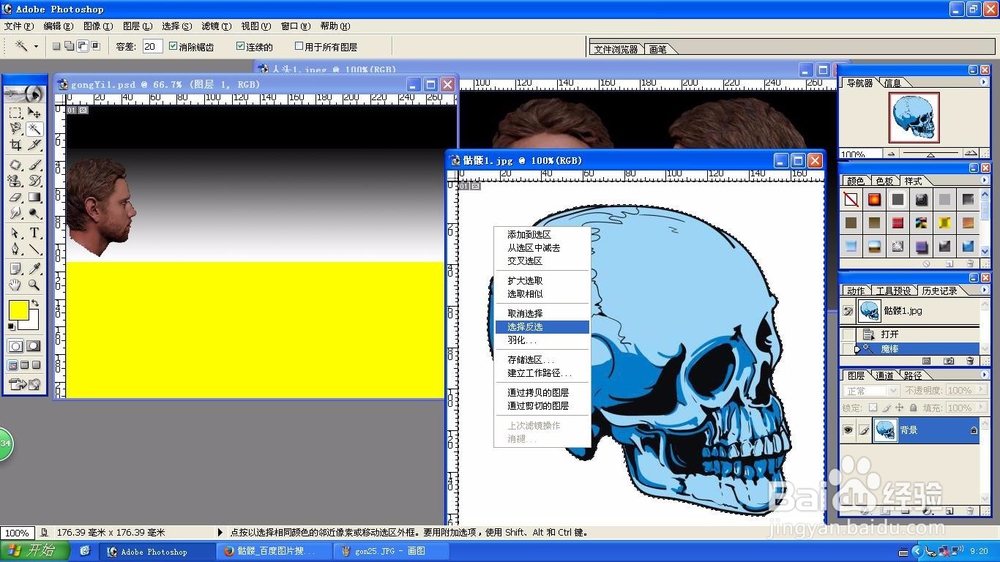This screenshot has width=1000, height=562.
Task: Select the Path Selection arrow tool
Action: pyautogui.click(x=16, y=233)
